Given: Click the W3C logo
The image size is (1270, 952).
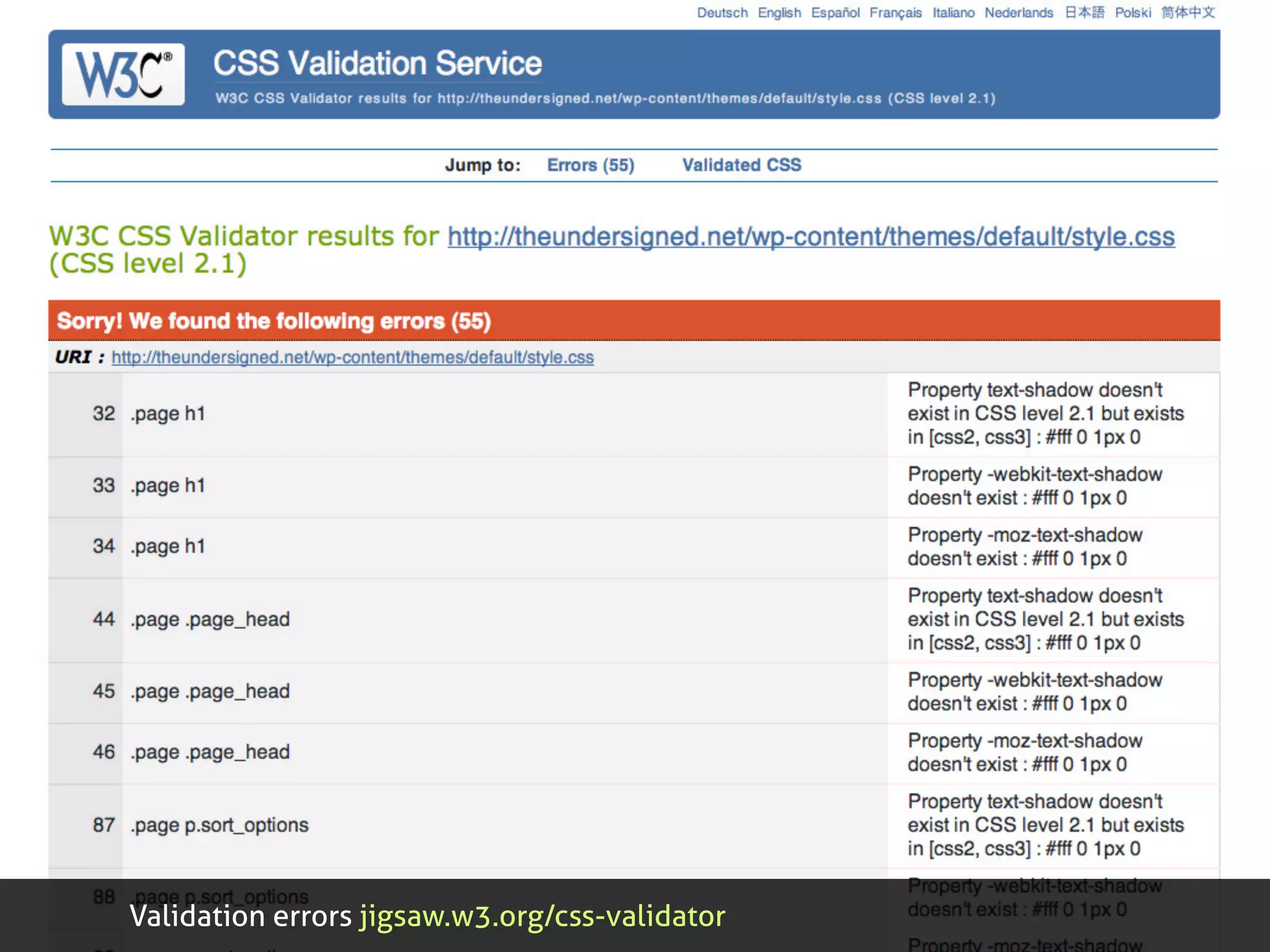Looking at the screenshot, I should [123, 74].
